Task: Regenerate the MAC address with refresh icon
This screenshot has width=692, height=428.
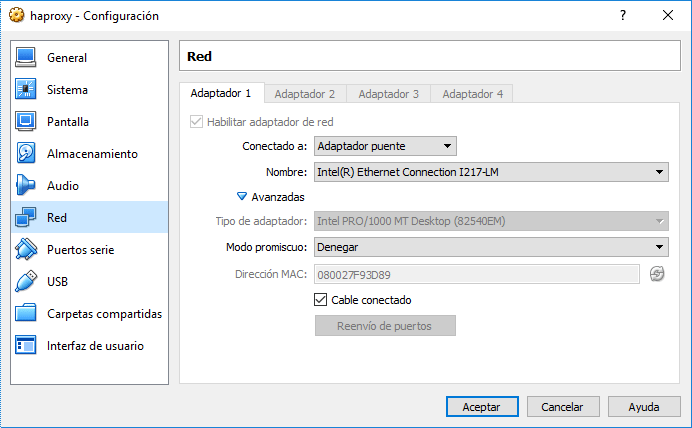Action: 656,274
